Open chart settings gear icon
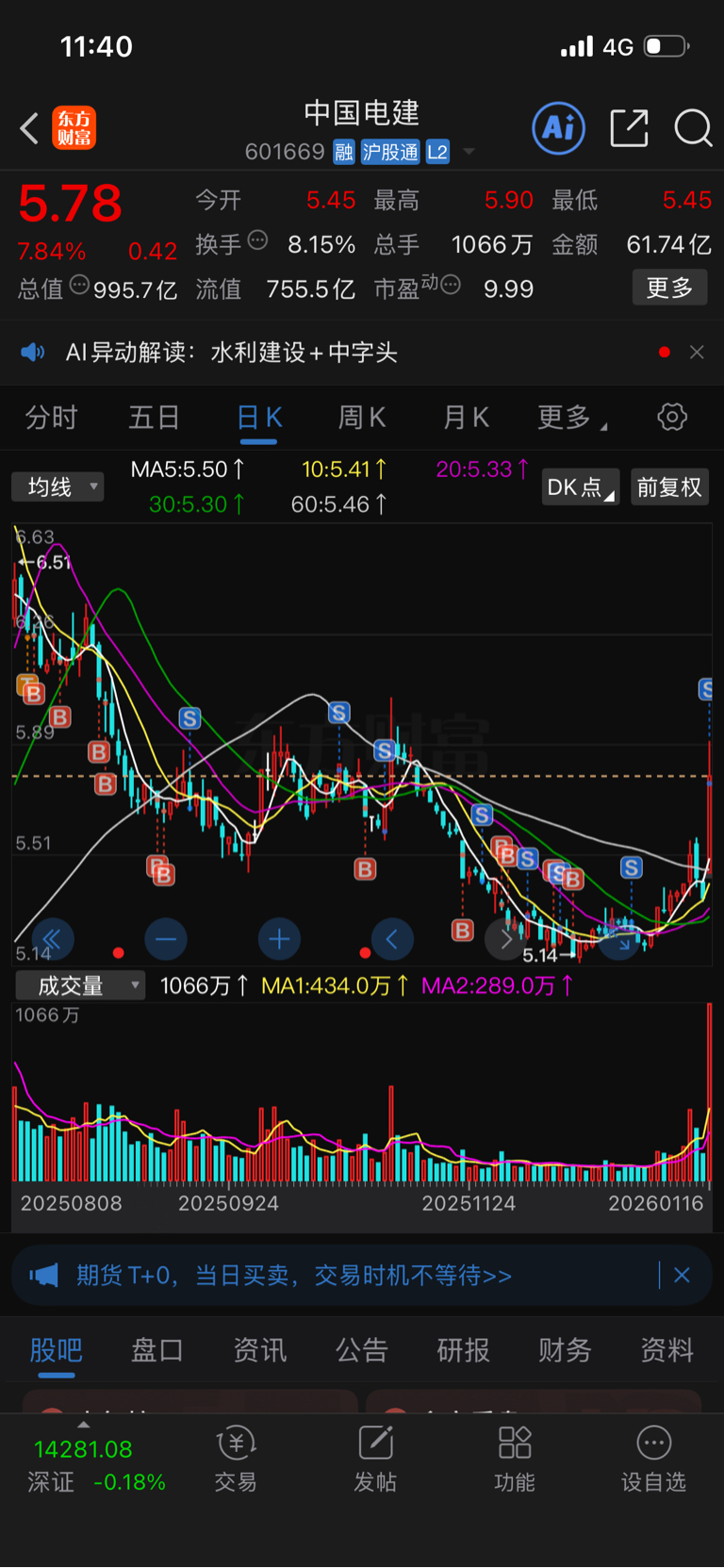This screenshot has height=1568, width=724. pyautogui.click(x=672, y=417)
